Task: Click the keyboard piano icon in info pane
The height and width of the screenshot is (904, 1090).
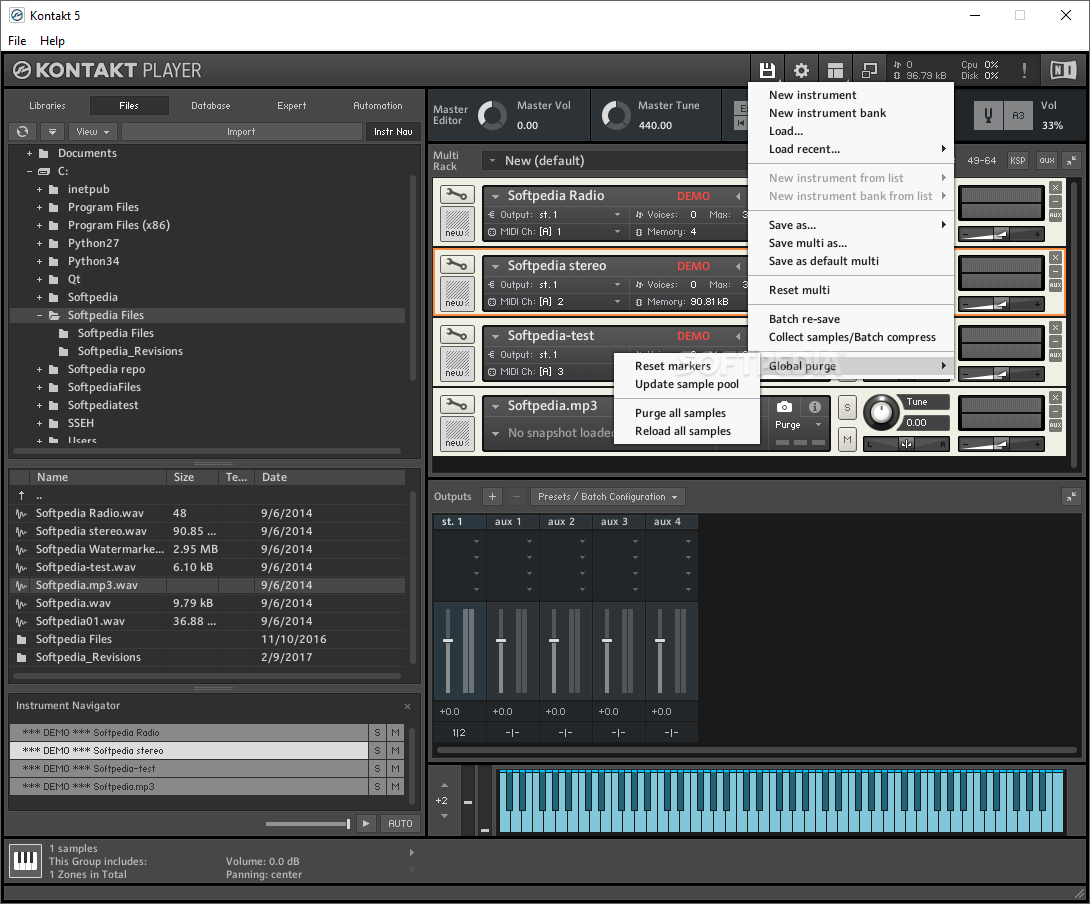Action: pyautogui.click(x=26, y=861)
